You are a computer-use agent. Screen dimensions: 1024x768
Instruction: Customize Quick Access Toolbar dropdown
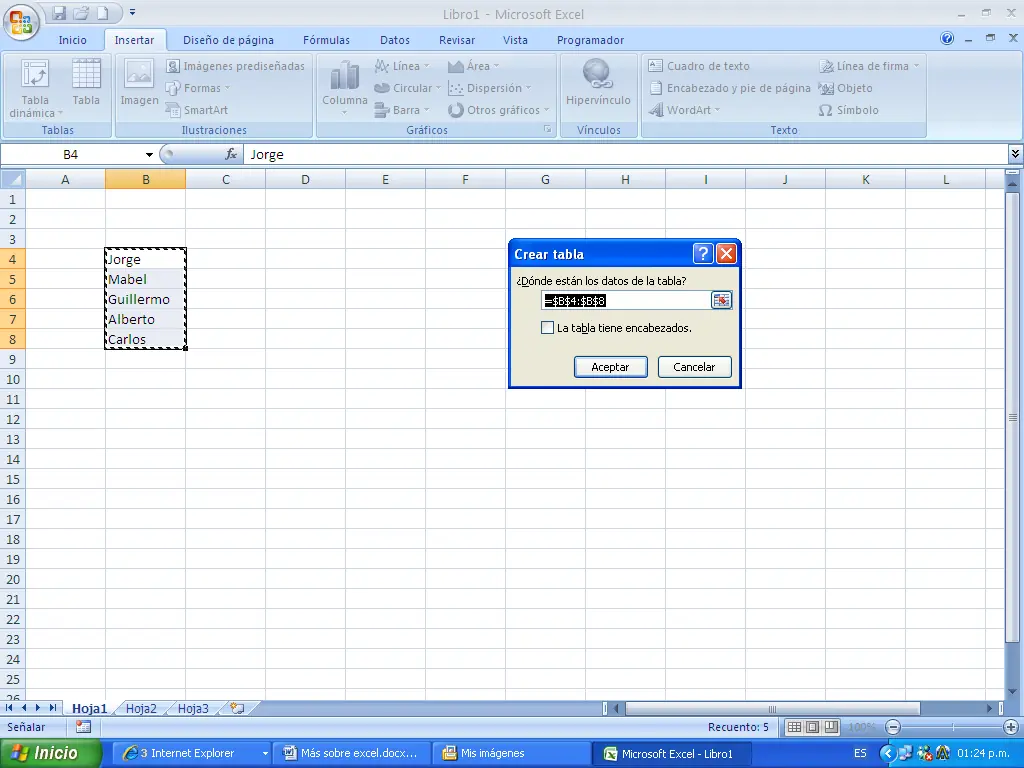[133, 12]
